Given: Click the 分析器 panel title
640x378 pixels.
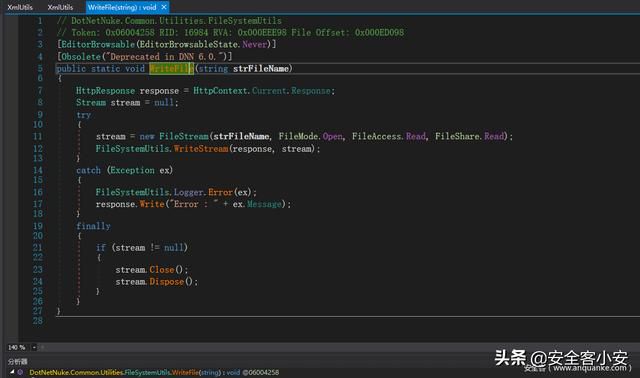Looking at the screenshot, I should click(18, 361).
